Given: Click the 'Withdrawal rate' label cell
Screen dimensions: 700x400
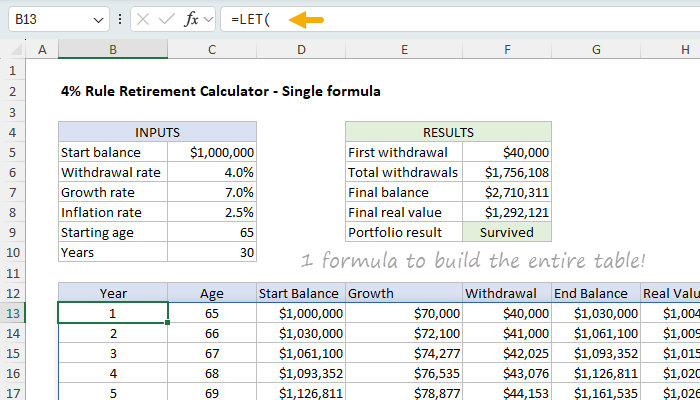Looking at the screenshot, I should tap(113, 172).
